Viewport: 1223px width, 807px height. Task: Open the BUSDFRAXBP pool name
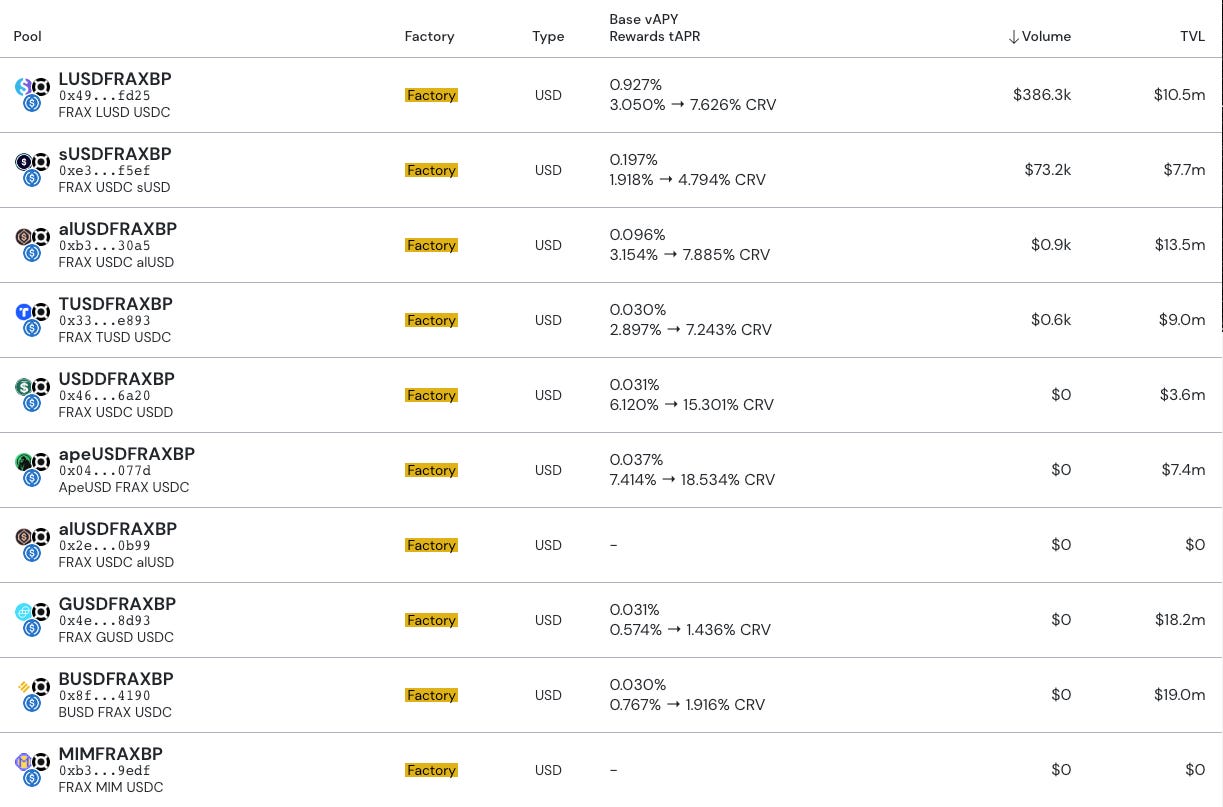(x=116, y=679)
